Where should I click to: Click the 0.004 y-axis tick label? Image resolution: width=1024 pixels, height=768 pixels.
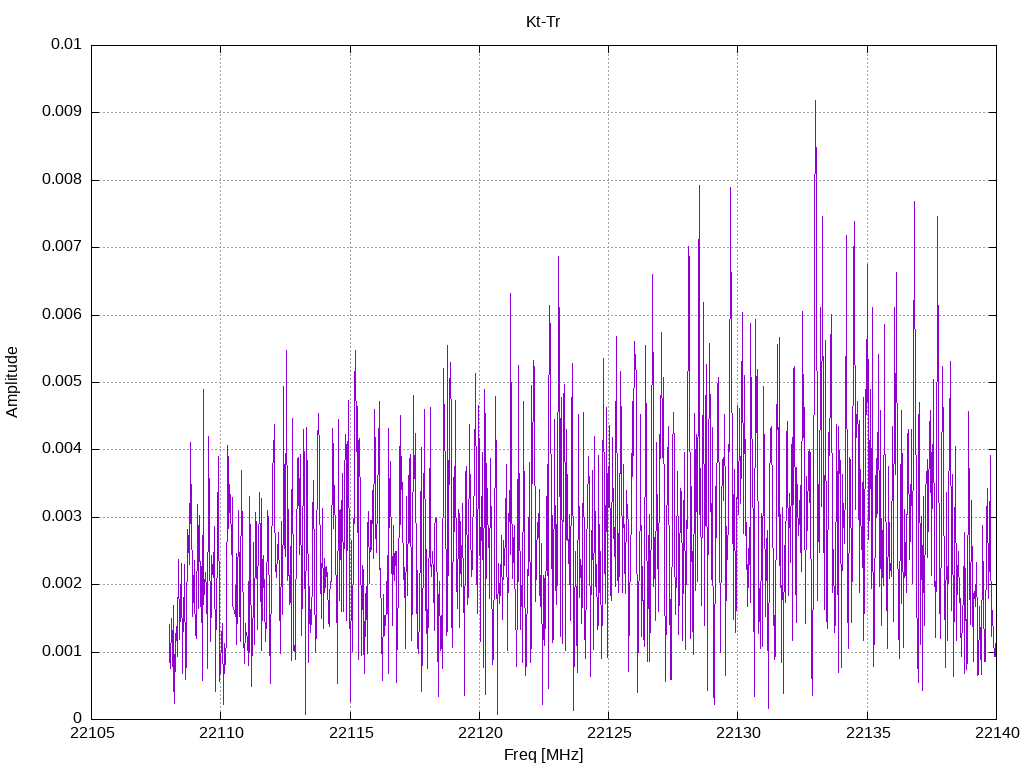[x=62, y=449]
